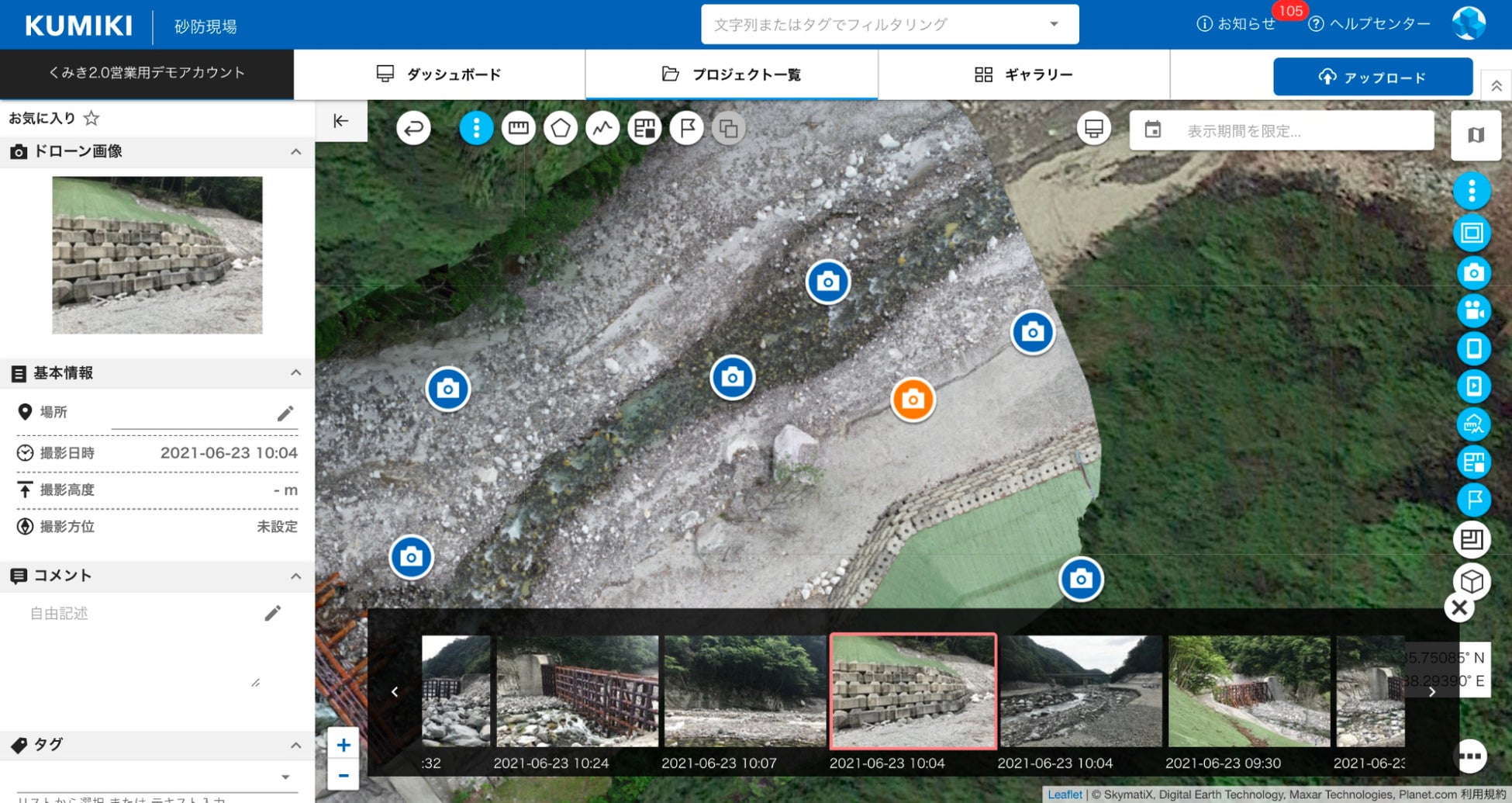Select the flag marker tool in top toolbar
This screenshot has width=1512, height=803.
pos(687,128)
